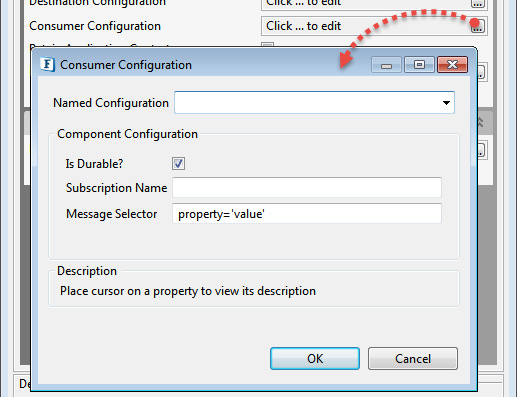Click the partially hidden ellipsis button below the title bar
The width and height of the screenshot is (517, 397).
[481, 72]
